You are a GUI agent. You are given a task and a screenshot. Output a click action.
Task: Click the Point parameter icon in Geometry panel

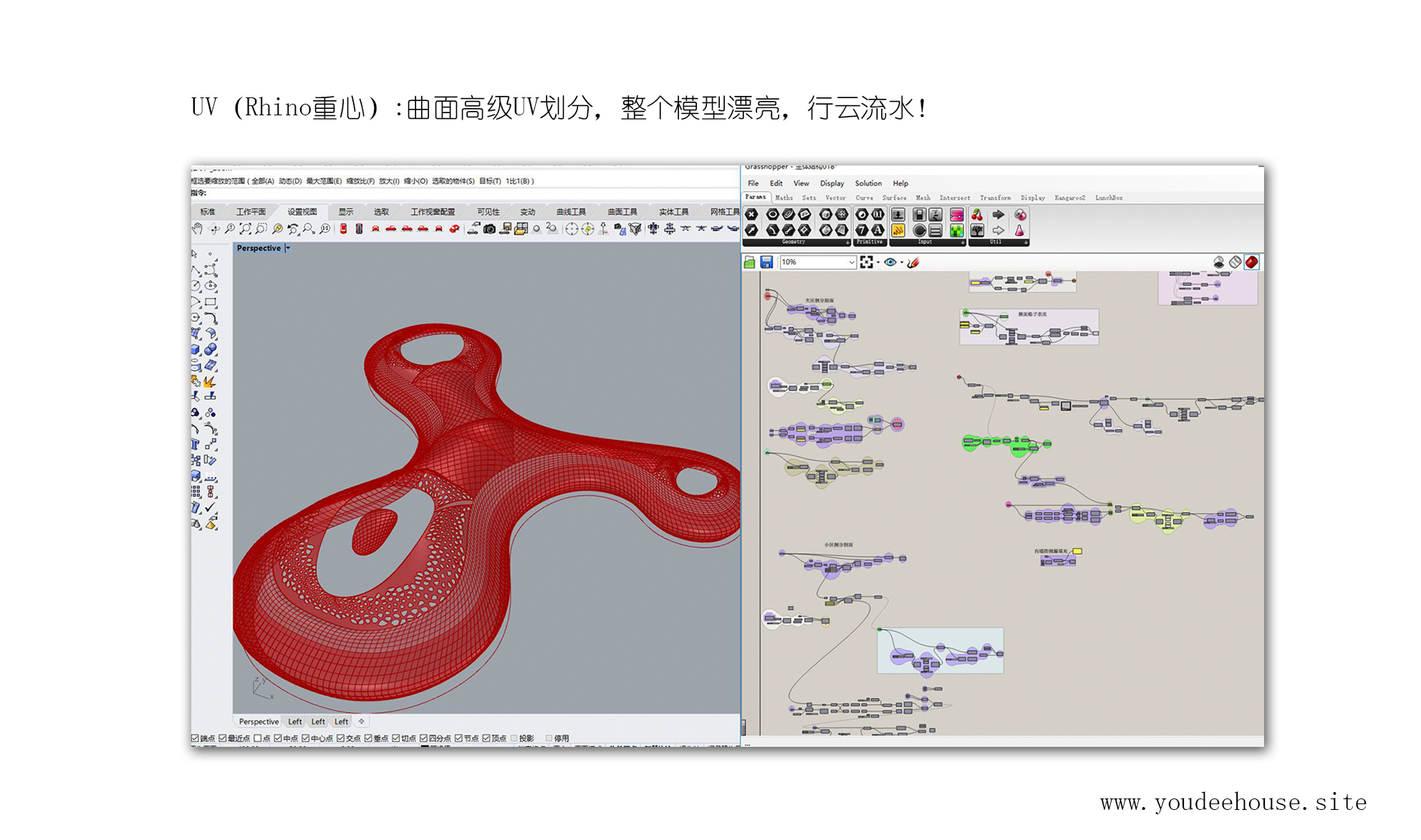[751, 214]
